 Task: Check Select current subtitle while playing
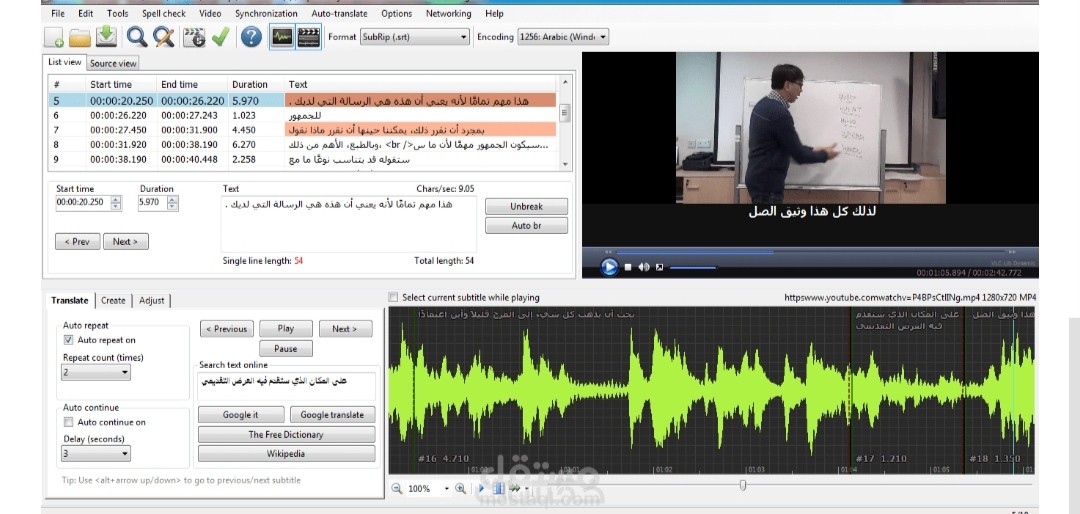393,298
